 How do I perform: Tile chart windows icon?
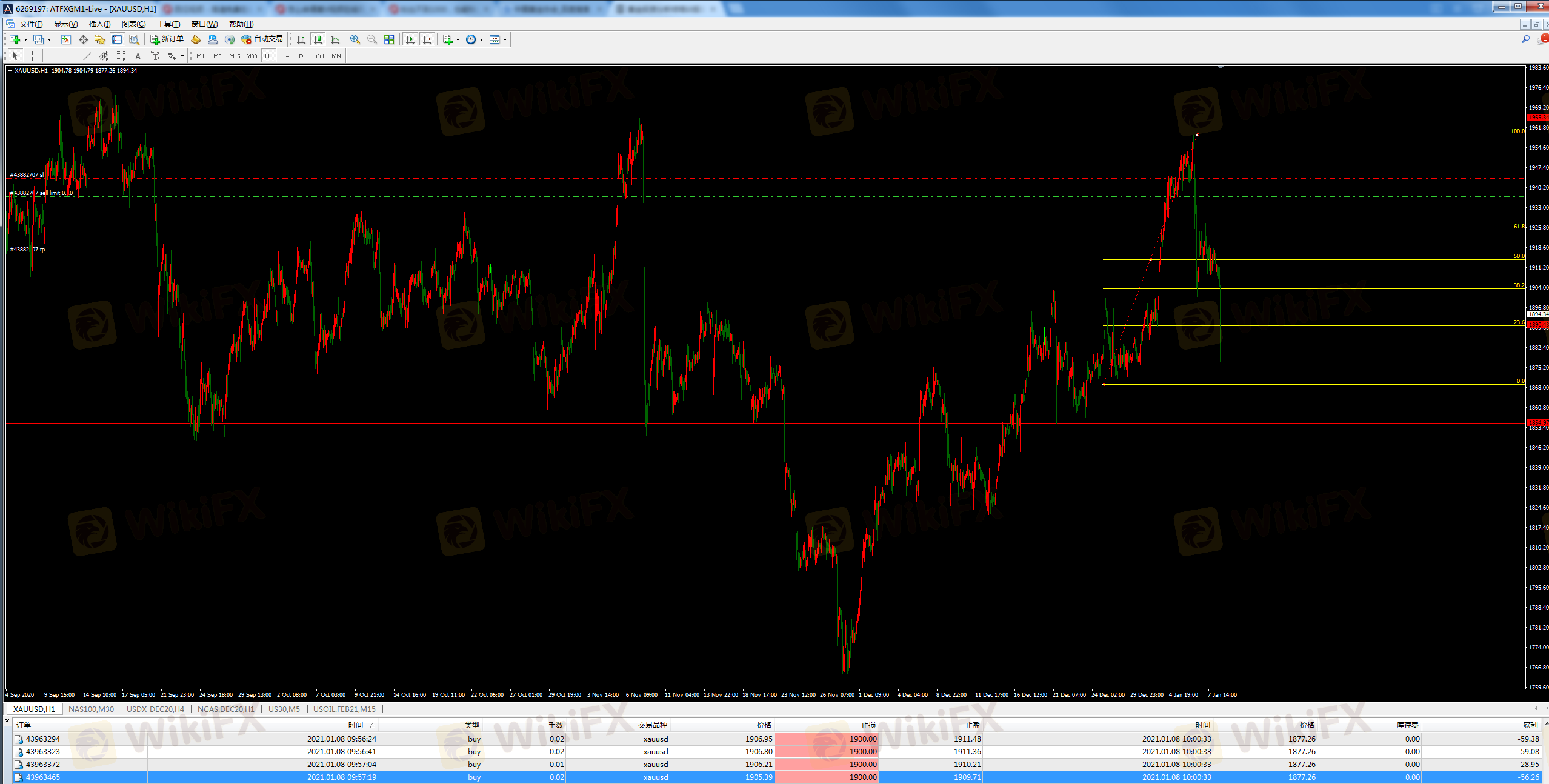(389, 39)
